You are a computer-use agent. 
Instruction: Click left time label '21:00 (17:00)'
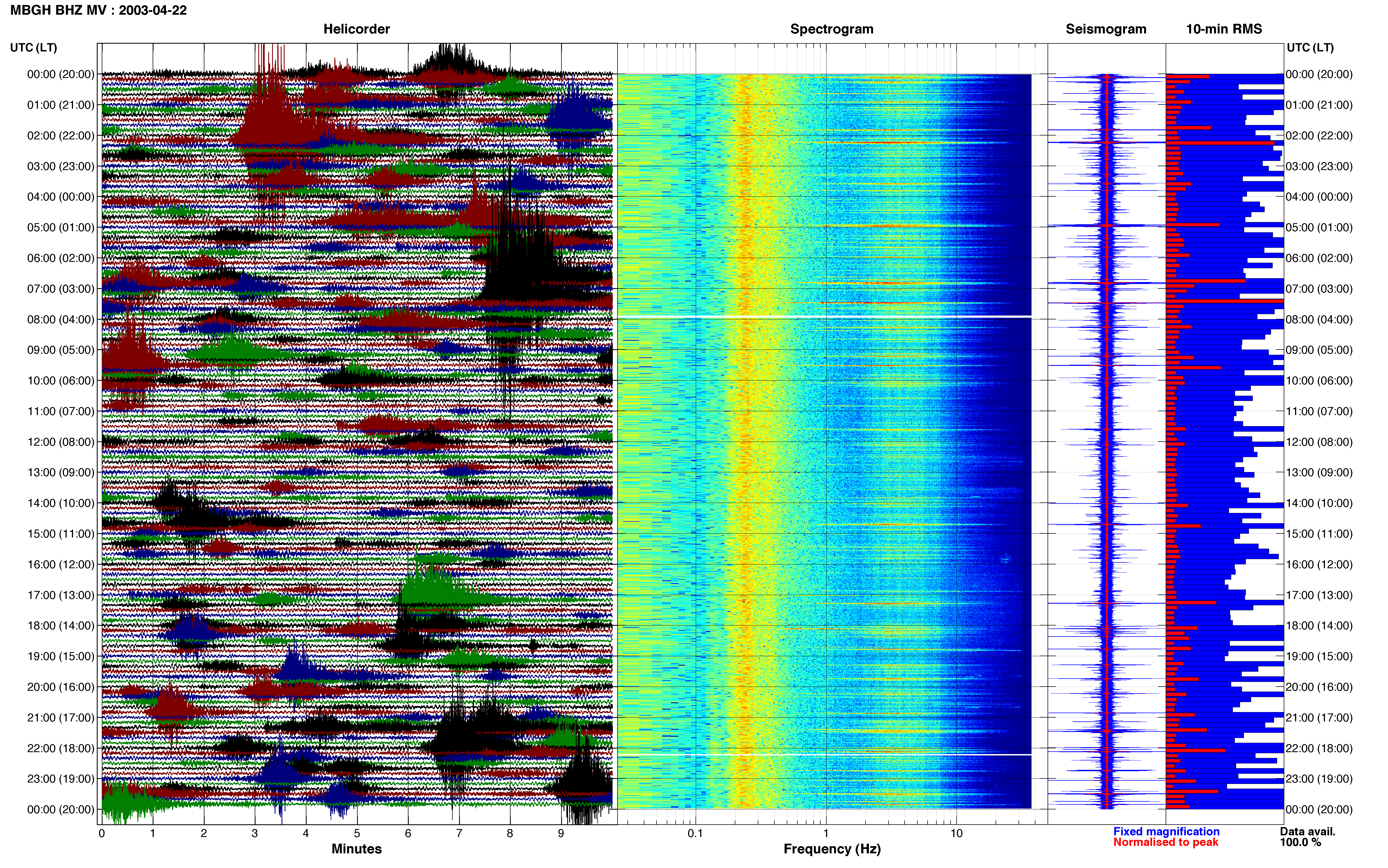pos(61,718)
